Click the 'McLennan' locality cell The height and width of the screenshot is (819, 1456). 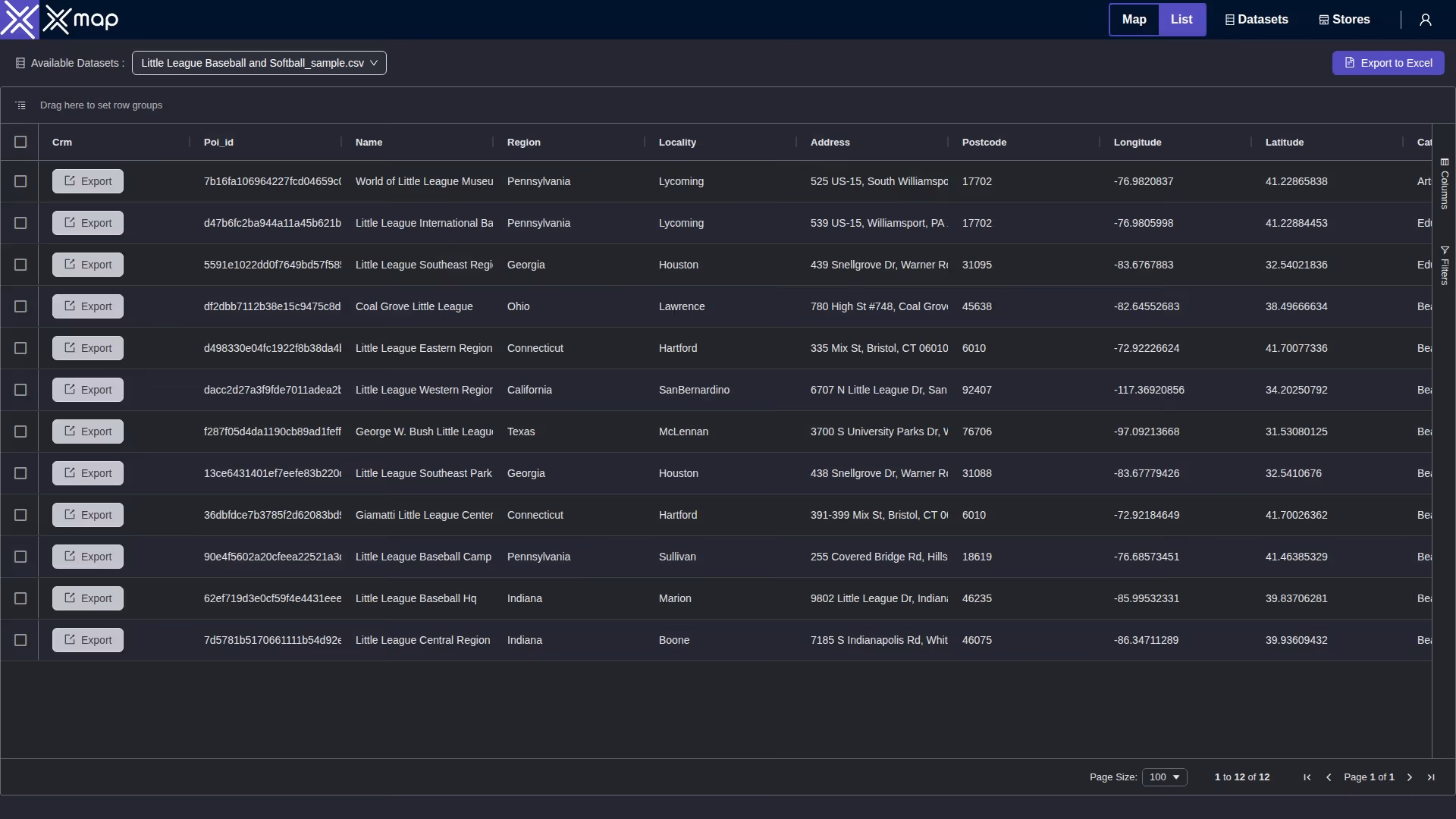[720, 431]
